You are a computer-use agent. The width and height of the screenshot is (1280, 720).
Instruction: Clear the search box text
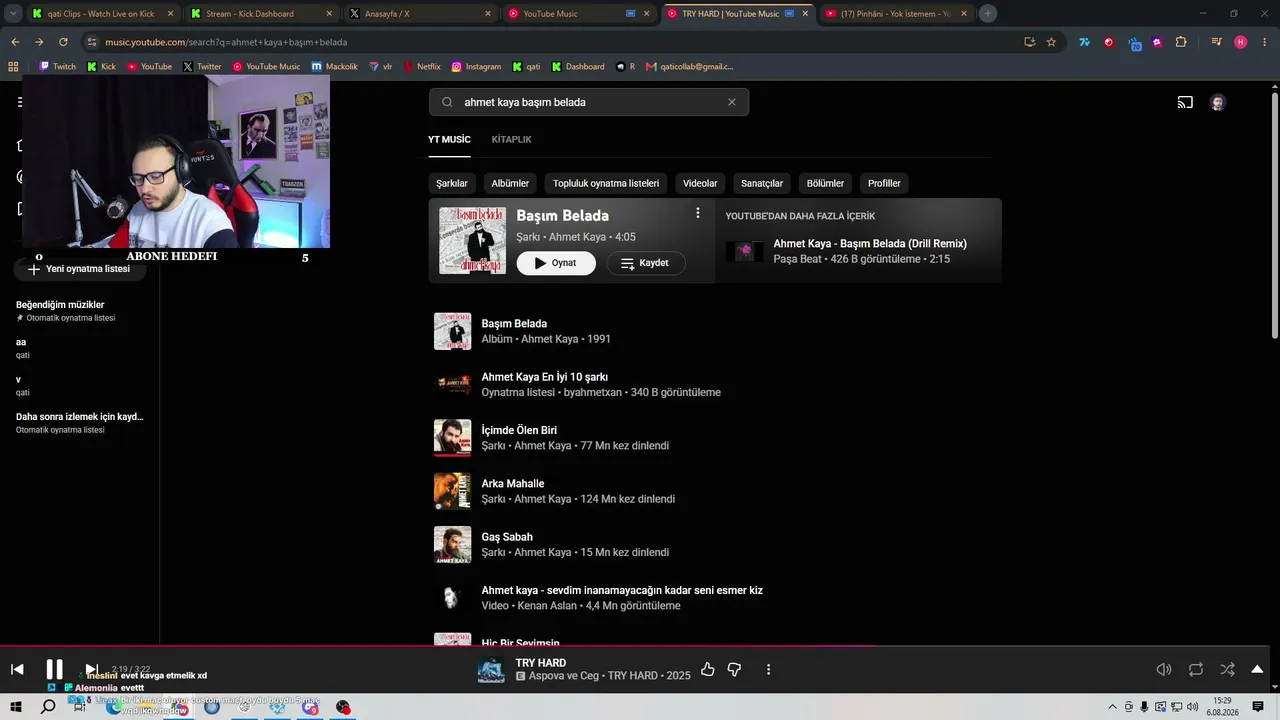731,102
